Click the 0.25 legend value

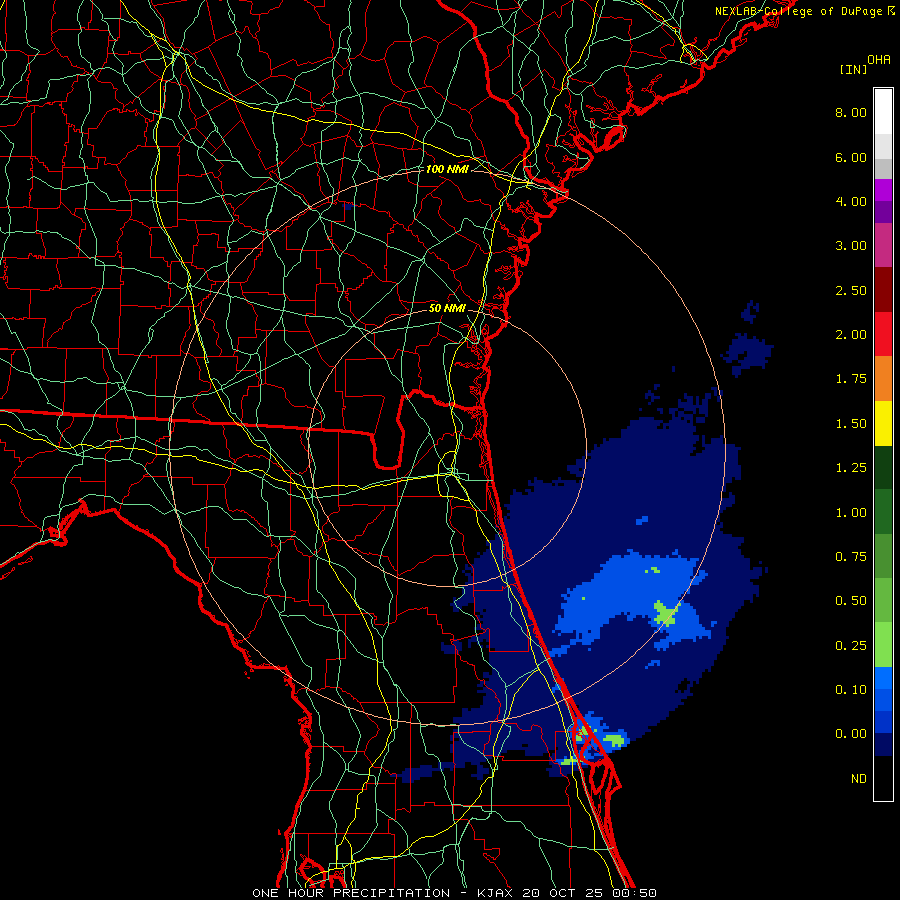(x=851, y=646)
